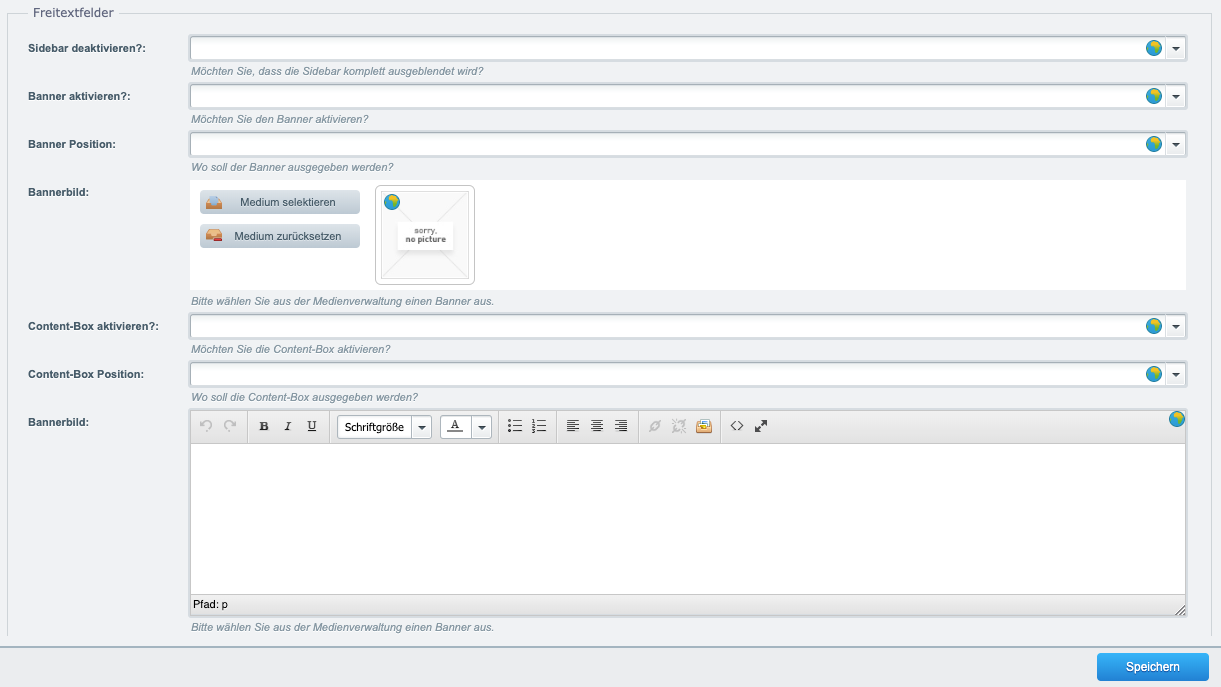Click inside the rich text editor area

(x=688, y=519)
